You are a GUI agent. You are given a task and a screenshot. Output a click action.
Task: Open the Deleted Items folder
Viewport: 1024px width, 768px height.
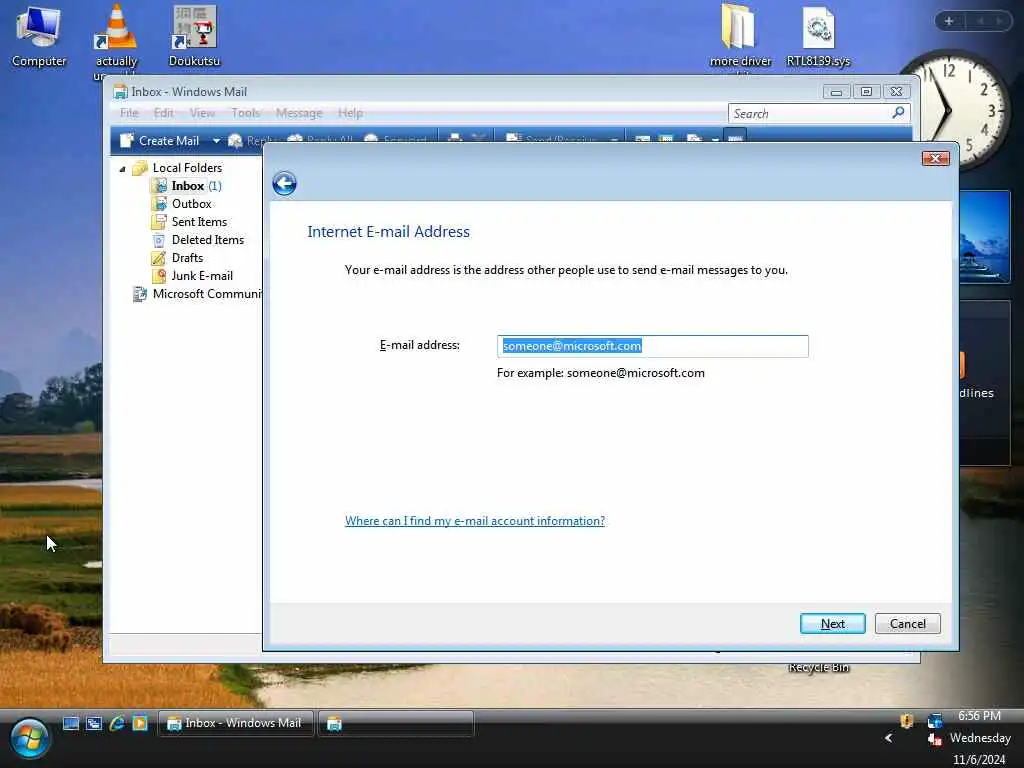coord(198,240)
